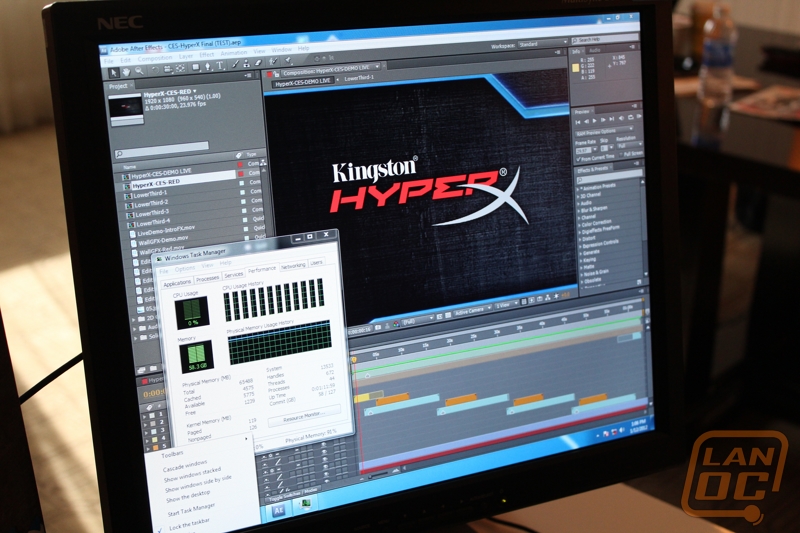Toggle From Current Time checkbox

(x=579, y=159)
